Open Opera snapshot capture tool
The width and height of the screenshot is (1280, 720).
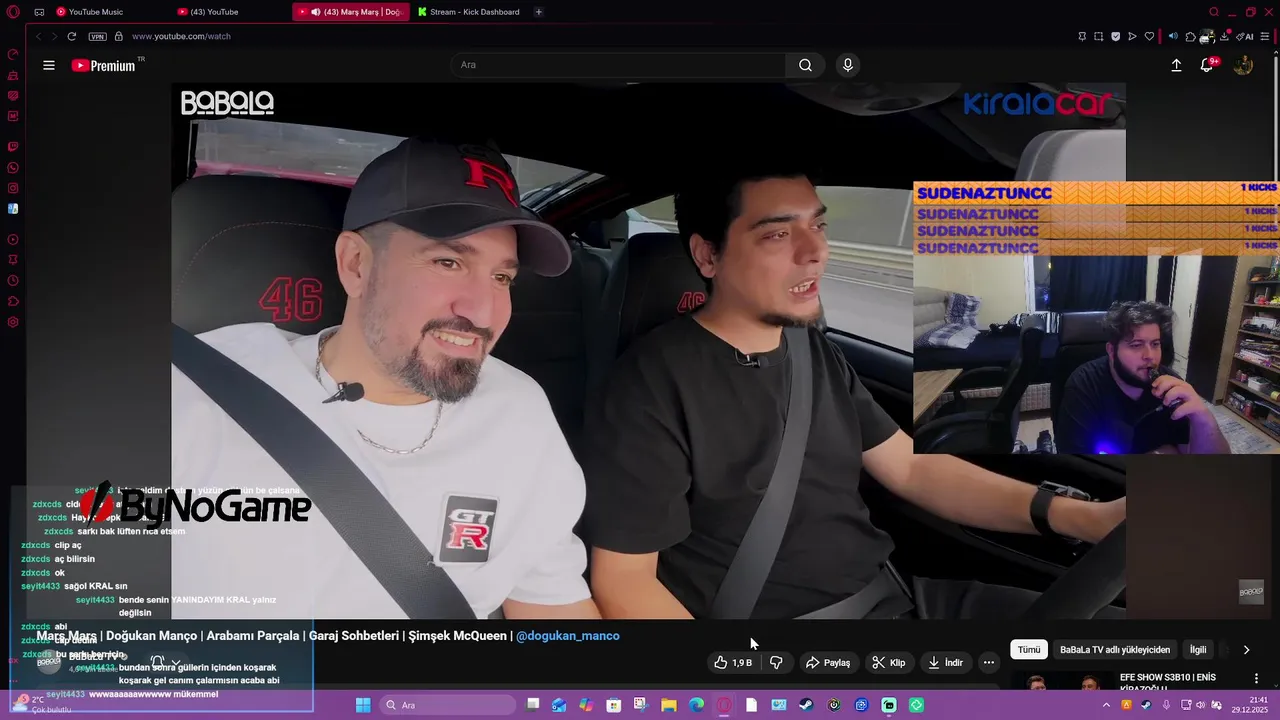(x=1099, y=36)
